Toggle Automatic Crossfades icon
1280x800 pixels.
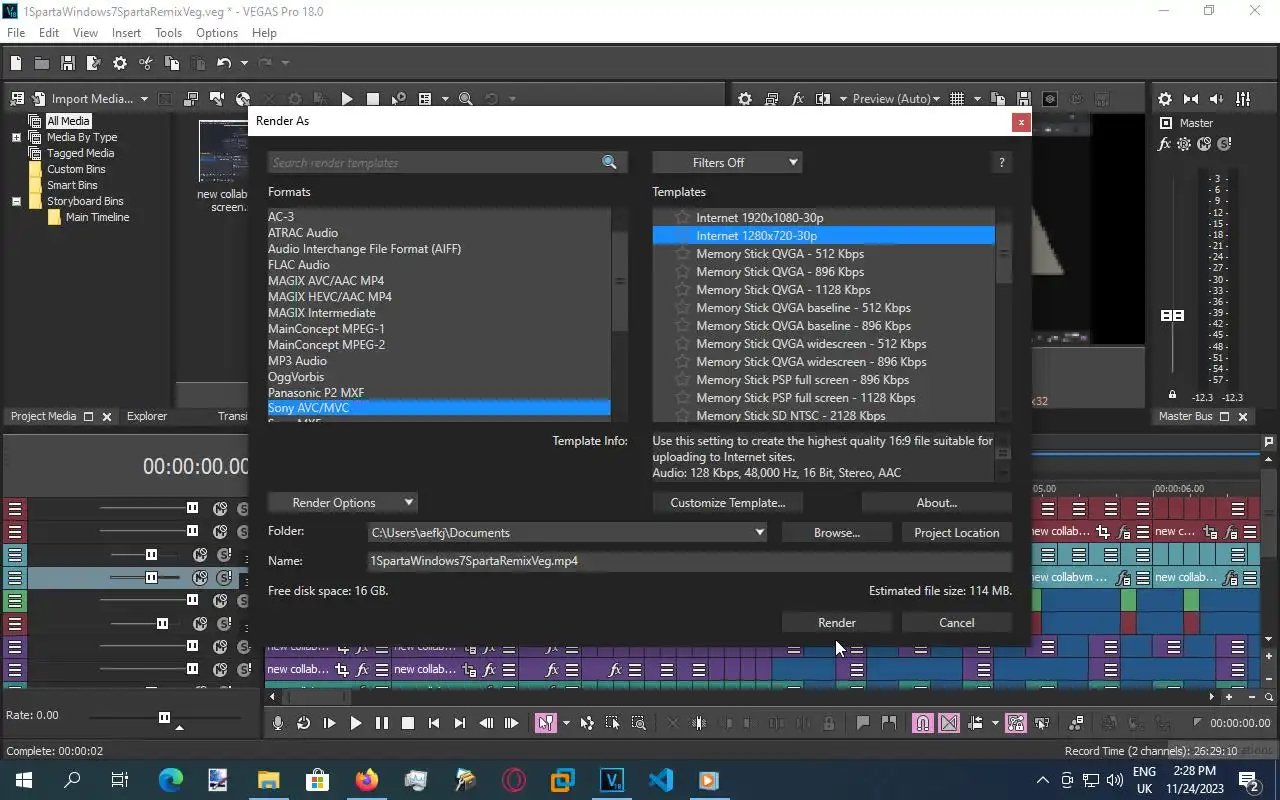pyautogui.click(x=949, y=723)
